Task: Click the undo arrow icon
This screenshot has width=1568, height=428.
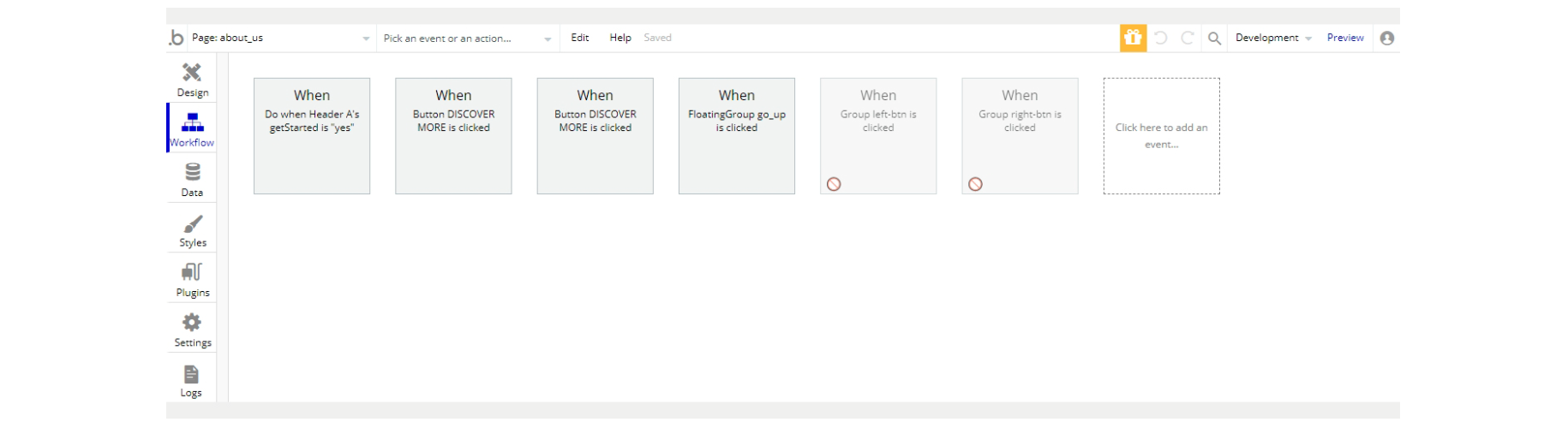Action: (1161, 38)
